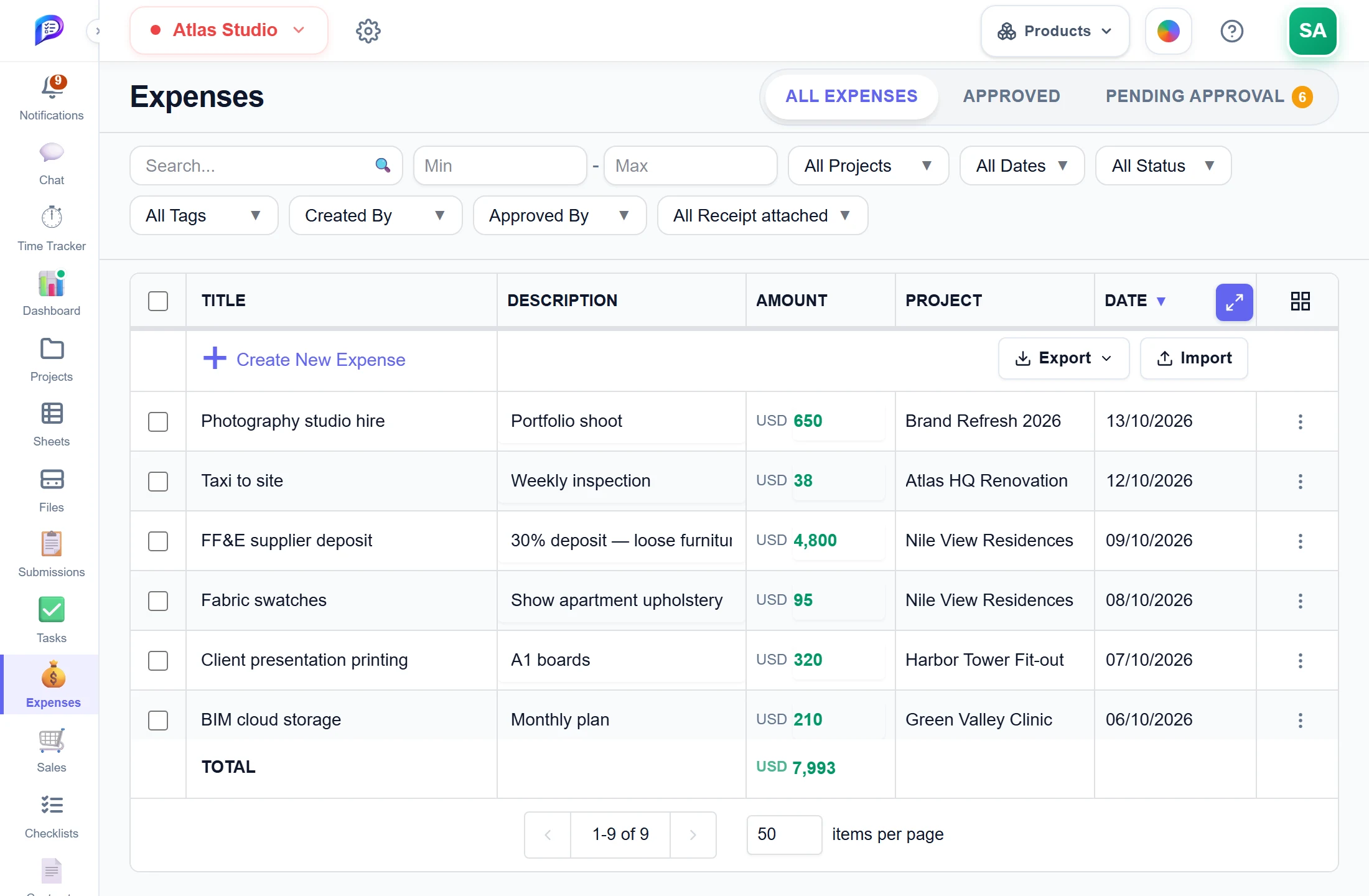Click Create New Expense link
Screen dimensions: 1369x896
304,359
